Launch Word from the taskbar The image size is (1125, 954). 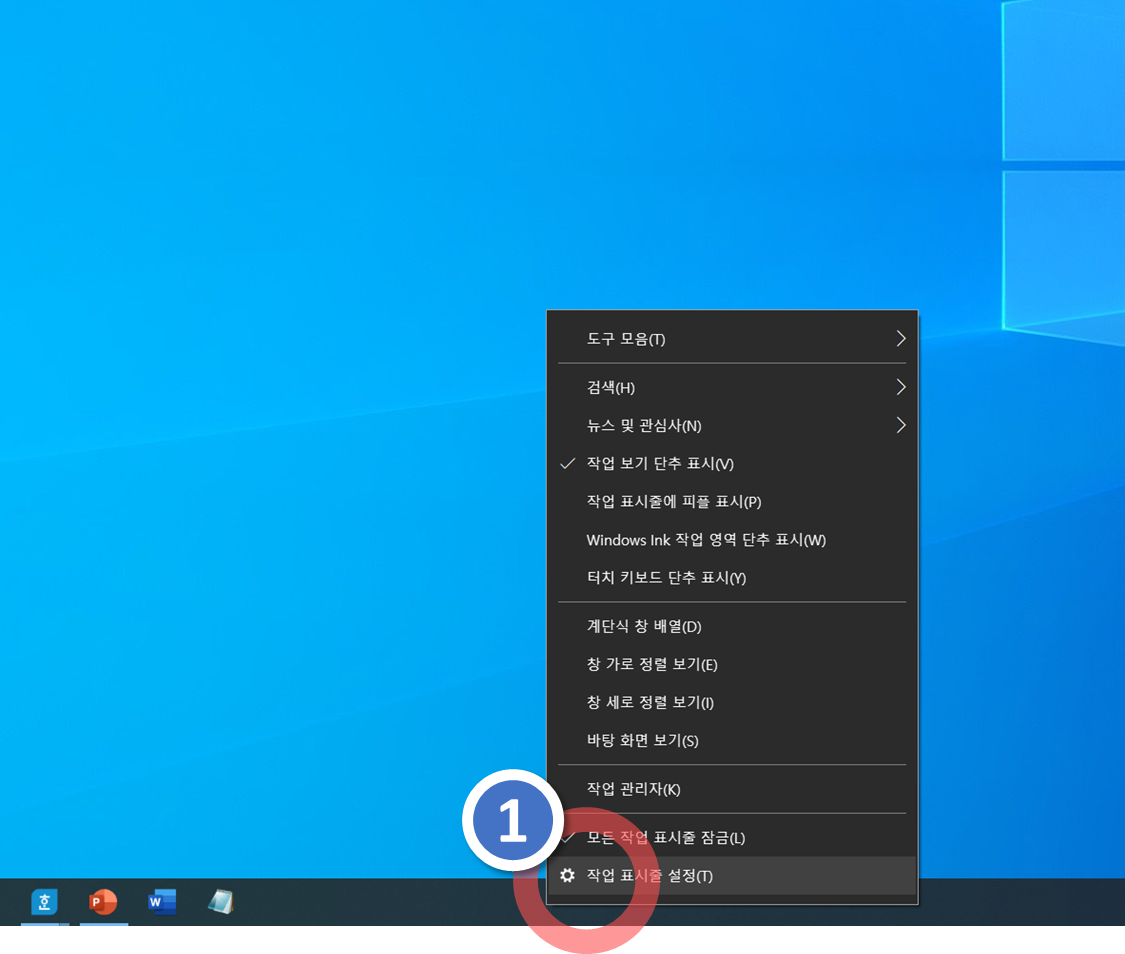162,902
